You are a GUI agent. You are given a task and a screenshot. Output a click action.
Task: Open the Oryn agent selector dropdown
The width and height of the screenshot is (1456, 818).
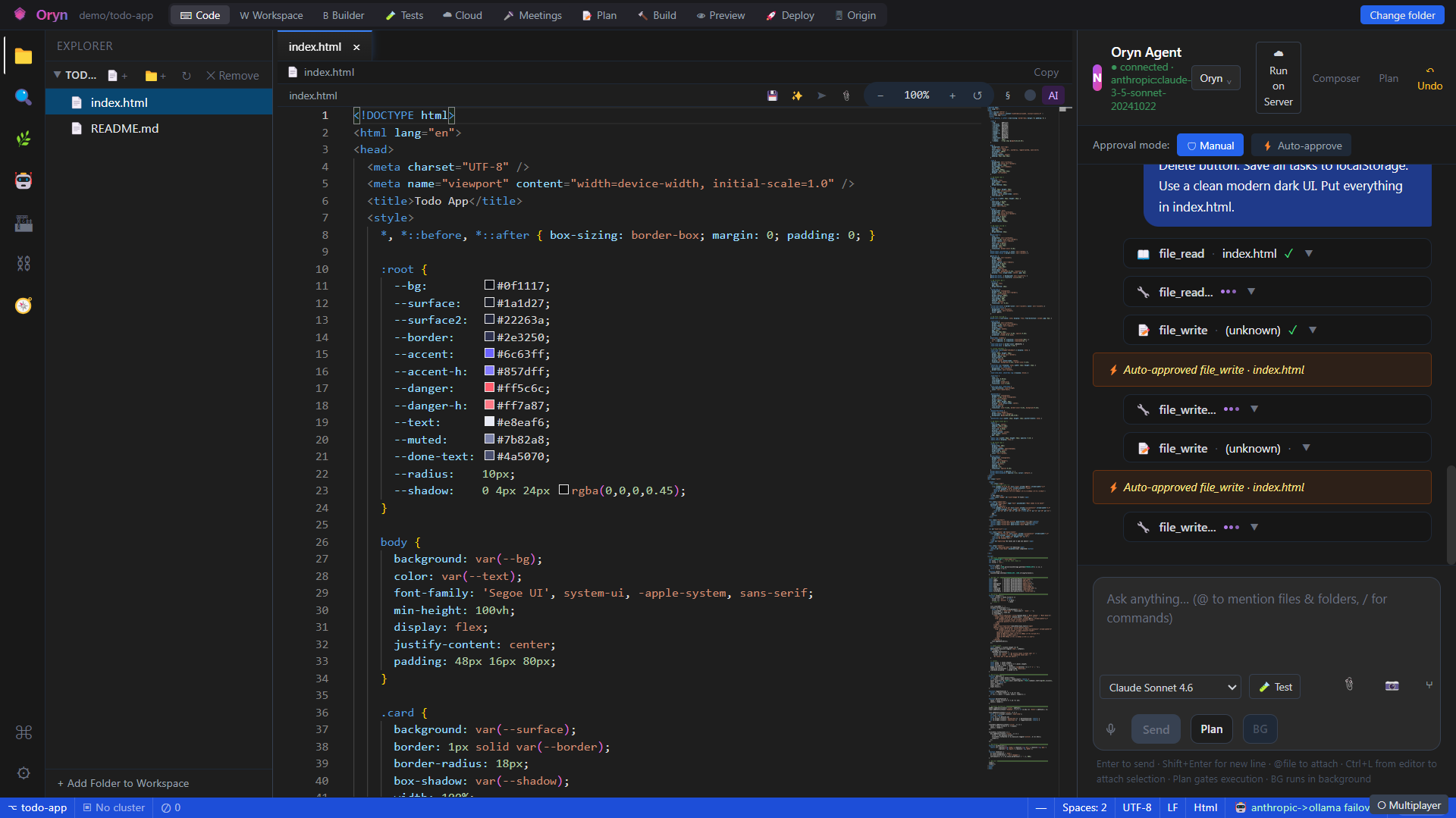point(1216,78)
